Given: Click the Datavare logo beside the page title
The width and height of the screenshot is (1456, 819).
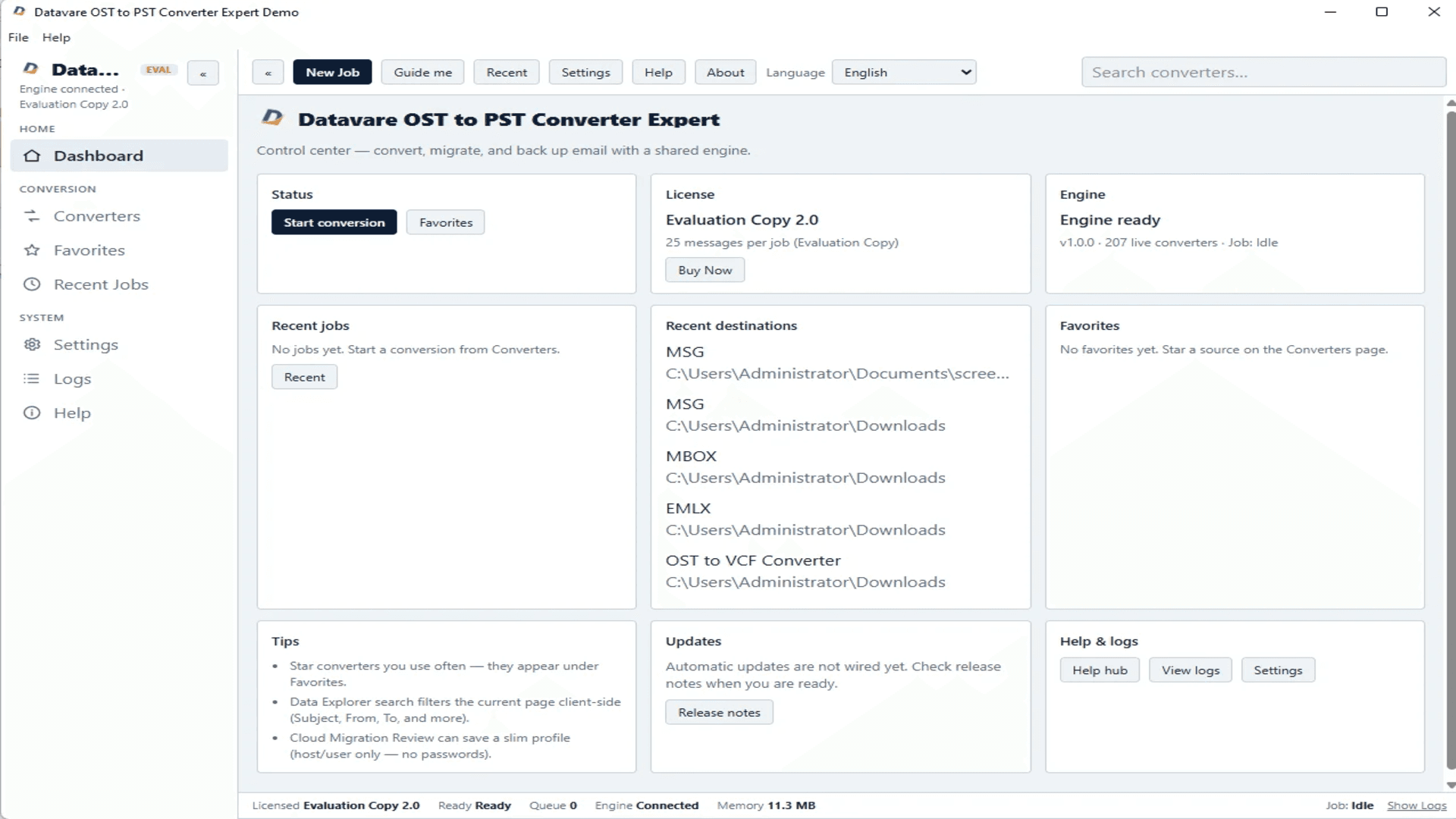Looking at the screenshot, I should tap(272, 118).
